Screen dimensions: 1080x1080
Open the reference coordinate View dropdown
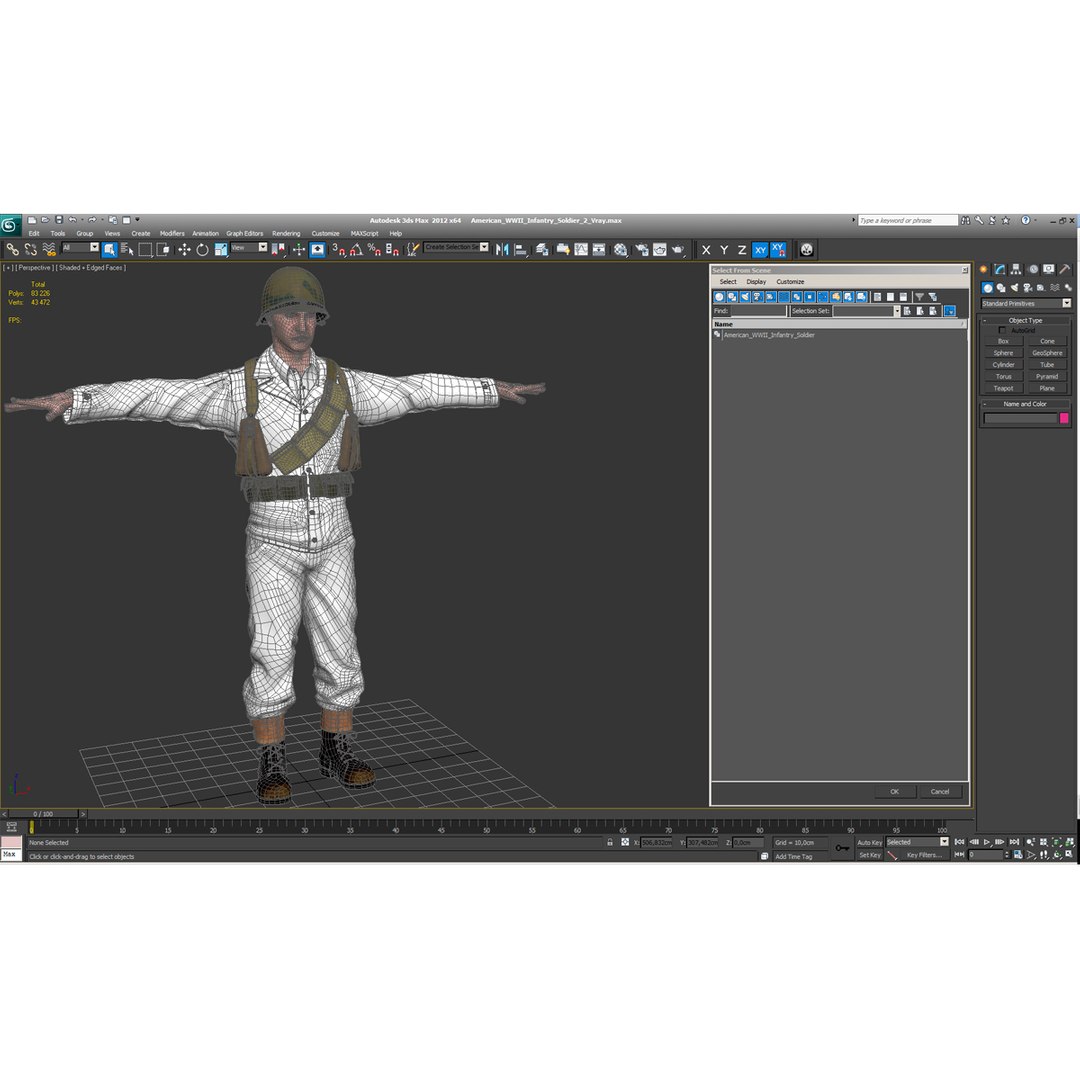[249, 247]
